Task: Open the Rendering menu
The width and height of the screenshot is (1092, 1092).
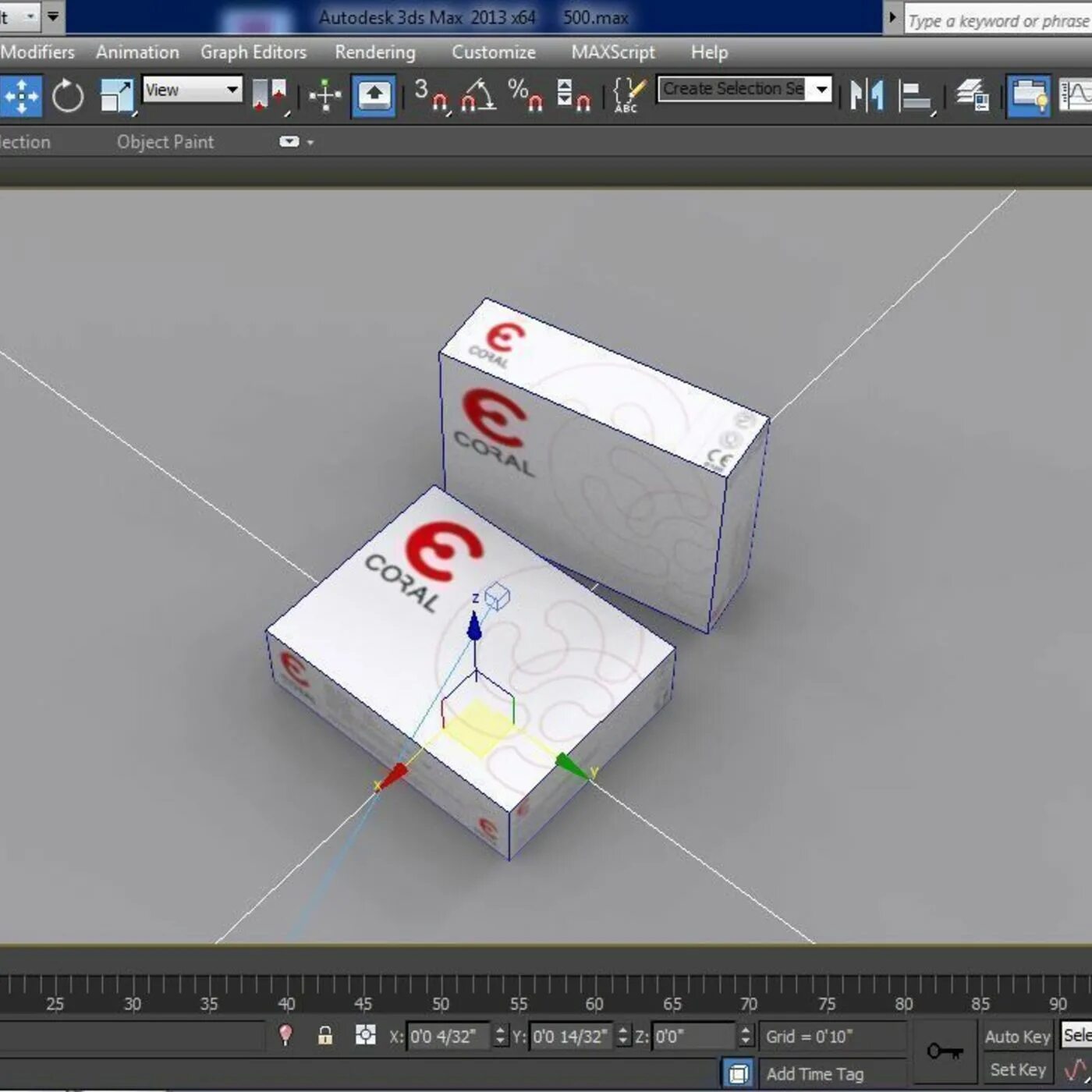Action: pos(375,52)
